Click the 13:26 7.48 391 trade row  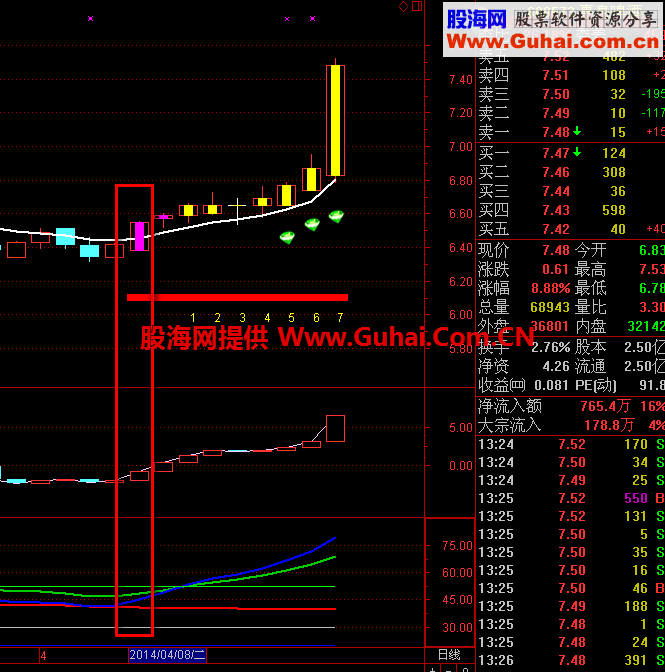[x=571, y=660]
